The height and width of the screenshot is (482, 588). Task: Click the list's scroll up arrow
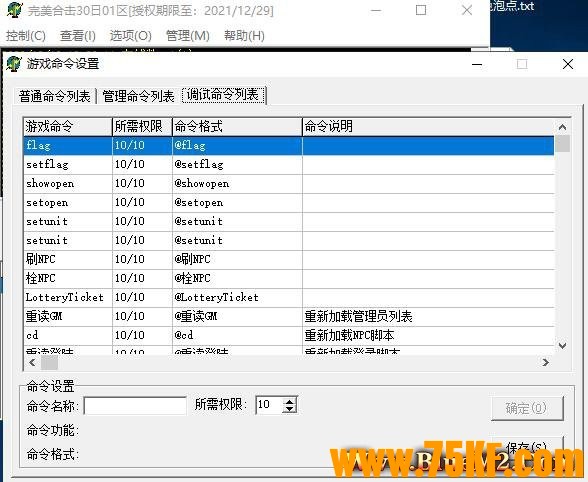point(562,127)
